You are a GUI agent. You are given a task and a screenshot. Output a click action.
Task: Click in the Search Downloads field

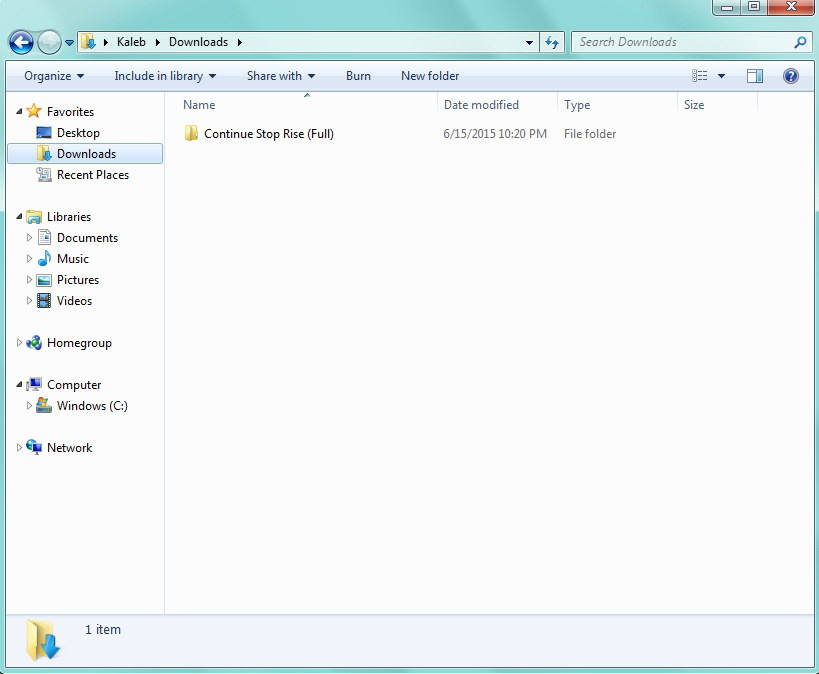pos(680,42)
